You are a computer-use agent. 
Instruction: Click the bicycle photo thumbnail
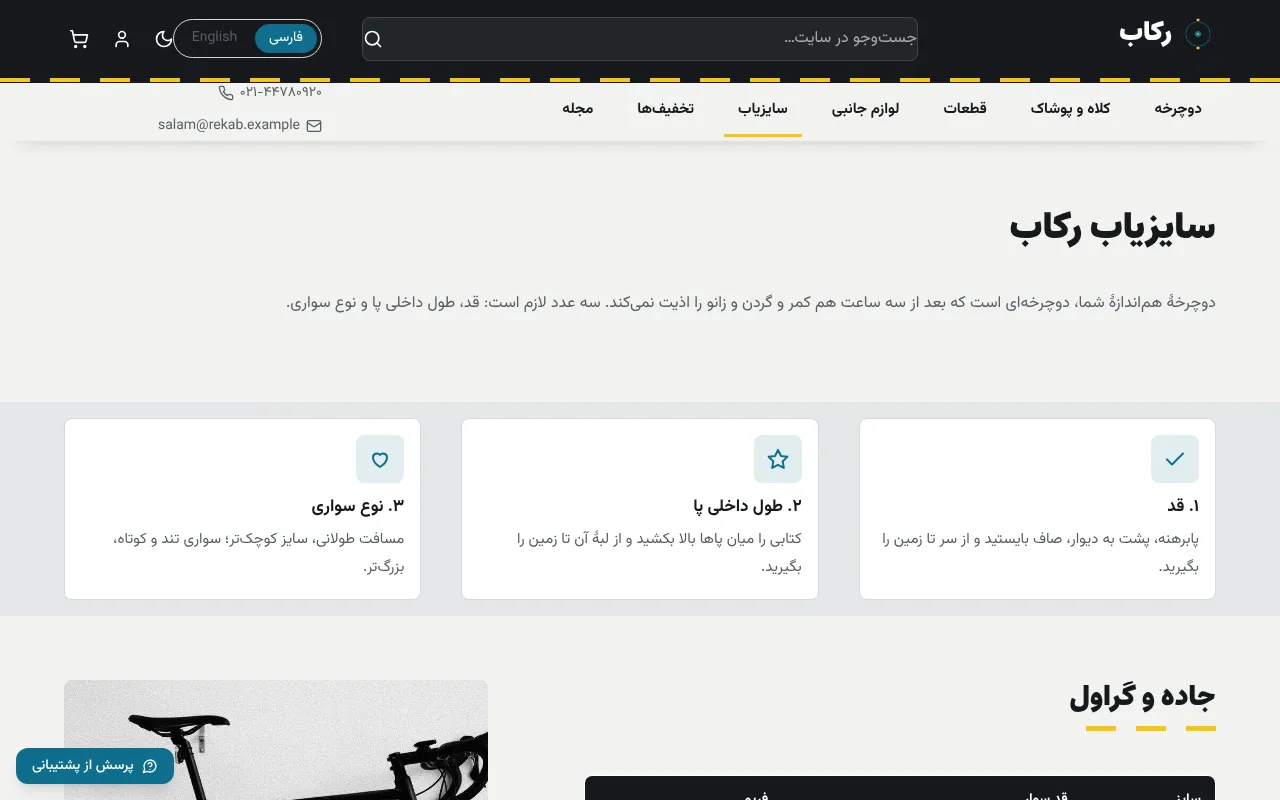[276, 740]
